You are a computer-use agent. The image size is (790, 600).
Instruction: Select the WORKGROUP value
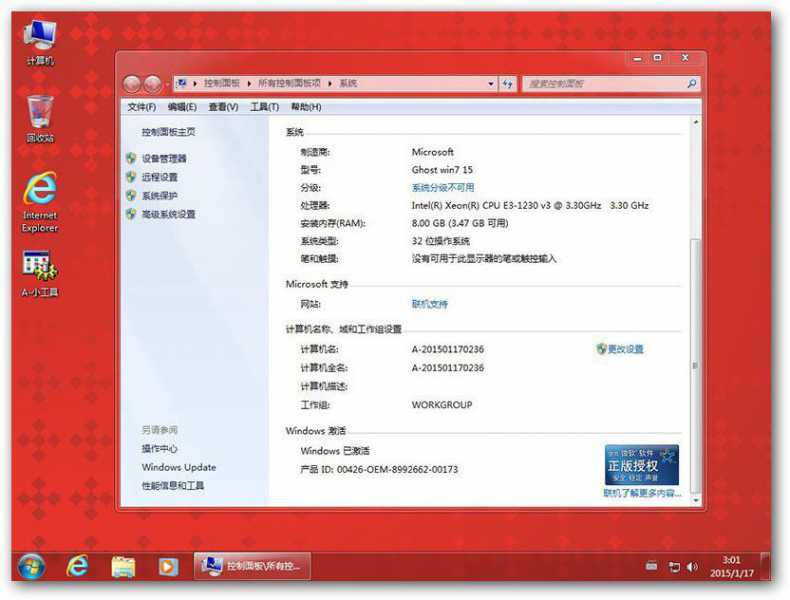point(442,405)
